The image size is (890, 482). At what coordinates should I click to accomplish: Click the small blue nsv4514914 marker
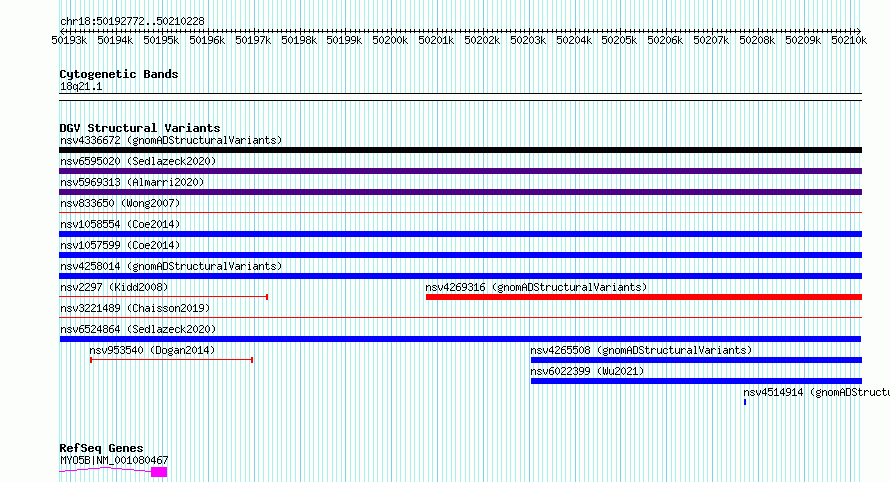[745, 402]
